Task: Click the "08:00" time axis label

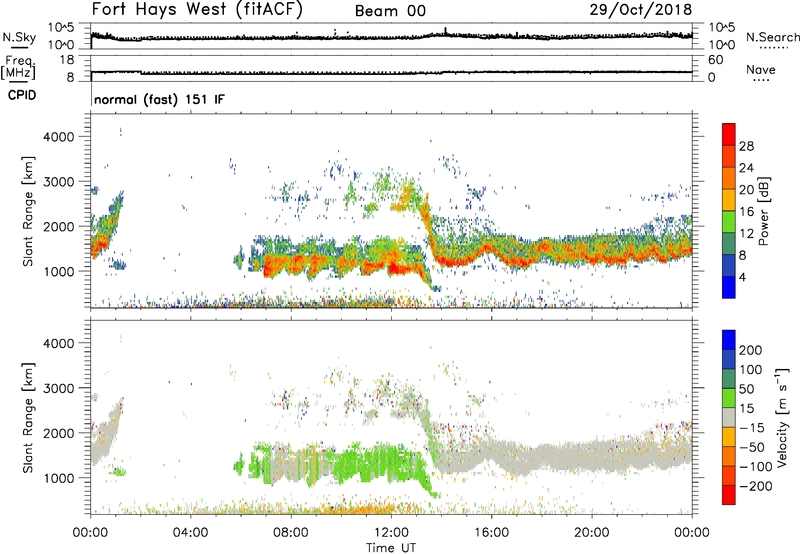Action: (291, 533)
